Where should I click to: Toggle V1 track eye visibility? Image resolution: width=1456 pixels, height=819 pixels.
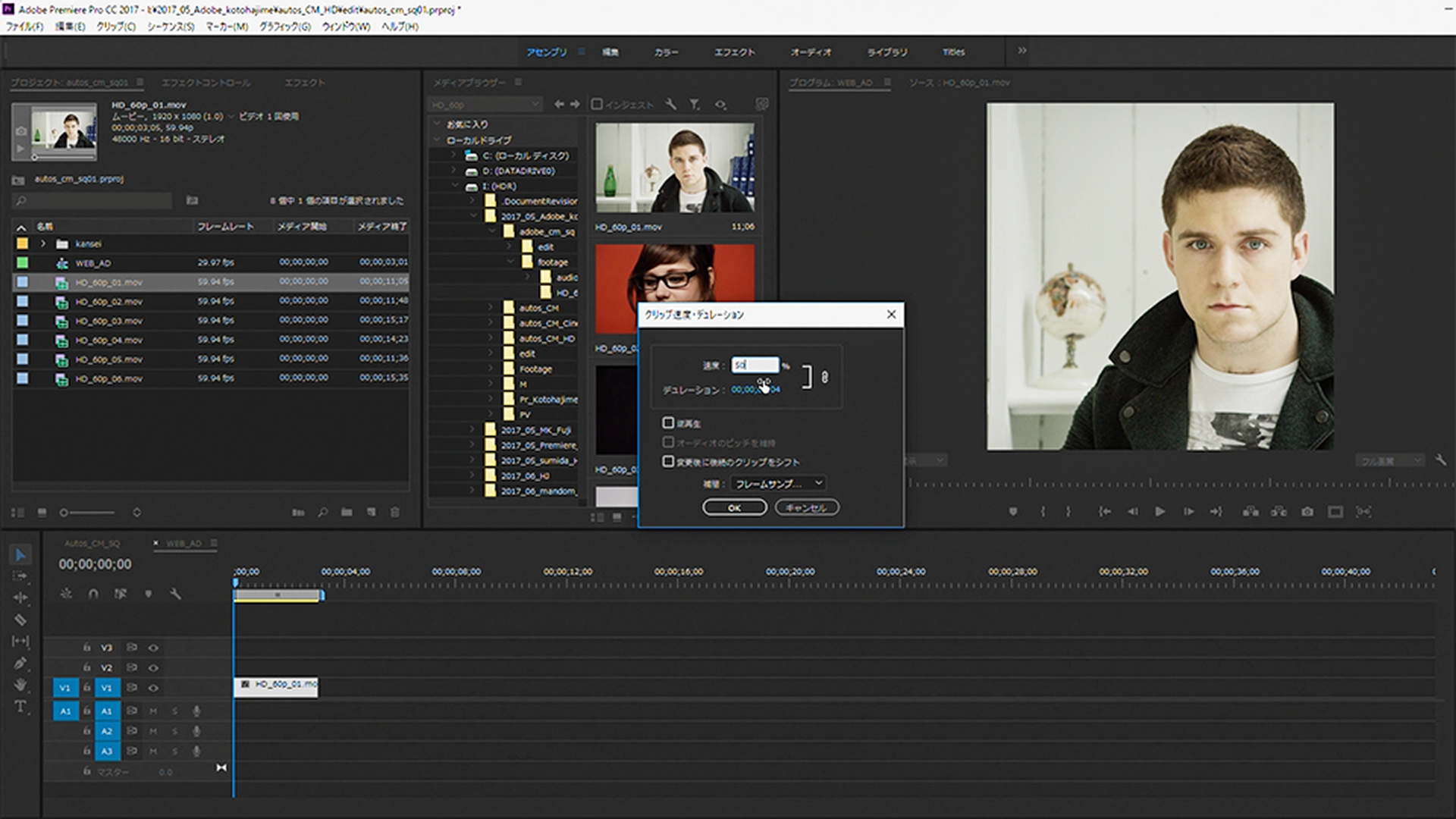pyautogui.click(x=153, y=688)
